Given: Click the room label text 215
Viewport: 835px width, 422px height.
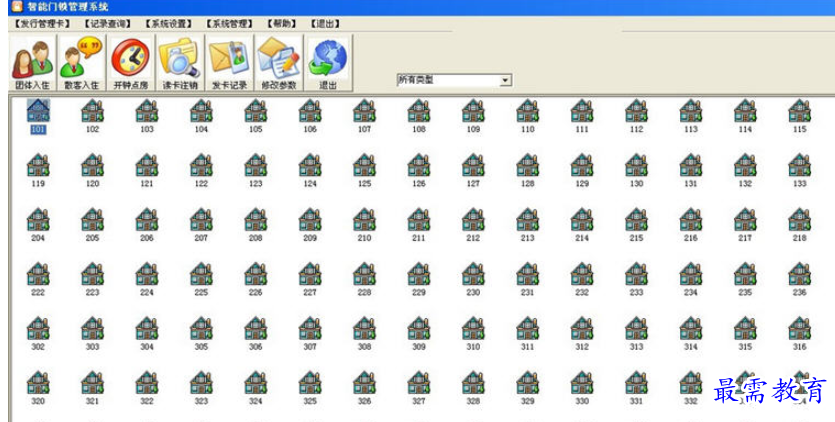Looking at the screenshot, I should pyautogui.click(x=636, y=238).
